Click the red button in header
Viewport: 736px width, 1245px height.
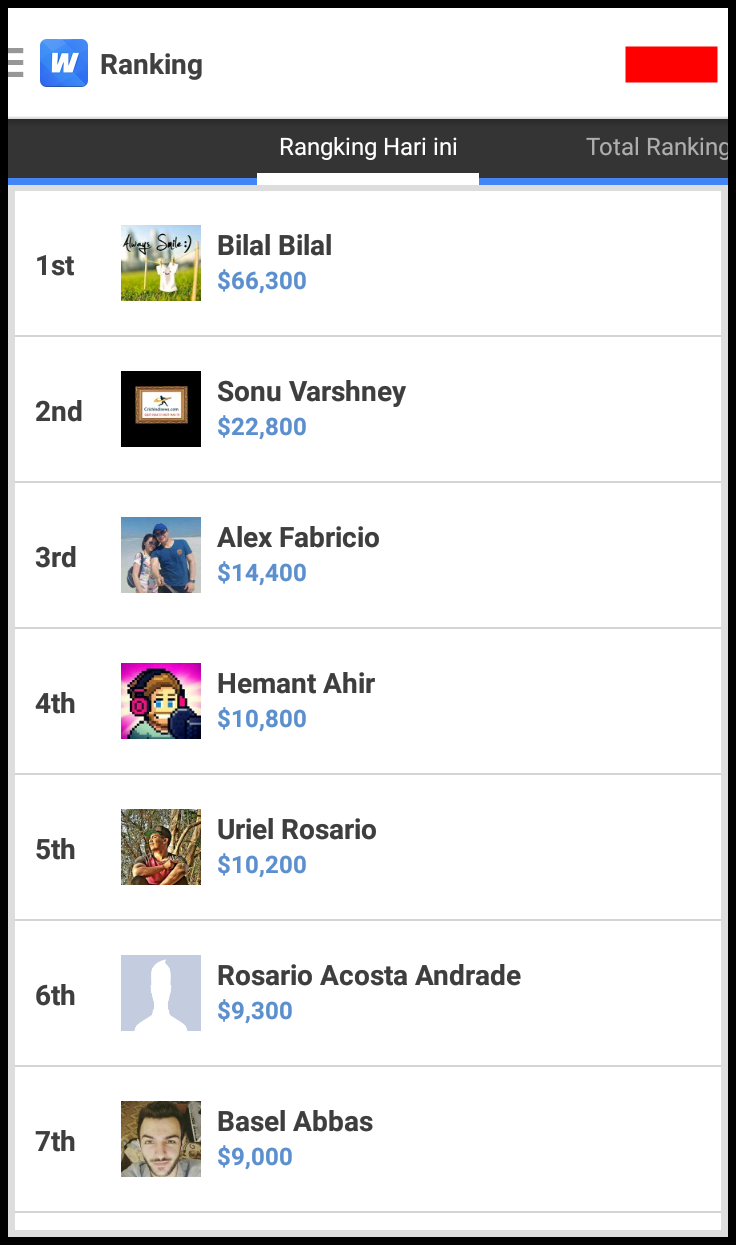pos(671,64)
